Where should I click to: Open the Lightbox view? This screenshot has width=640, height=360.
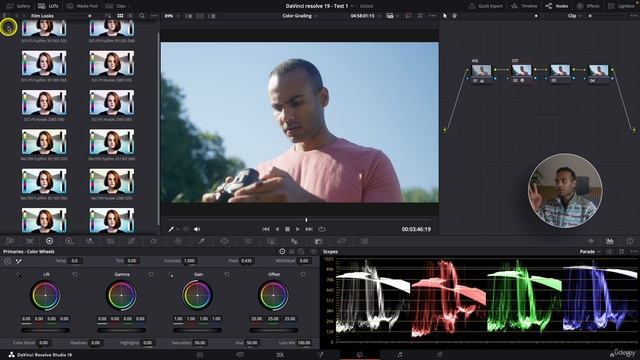click(621, 6)
